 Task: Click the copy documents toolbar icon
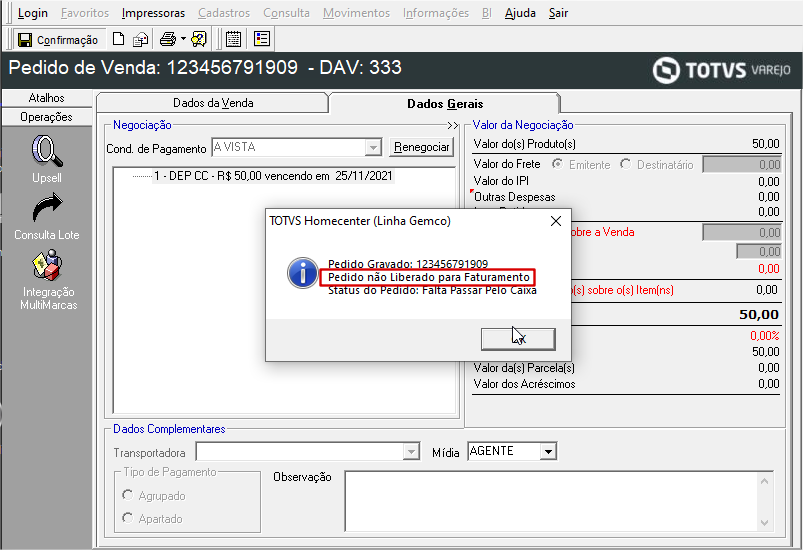pos(140,39)
